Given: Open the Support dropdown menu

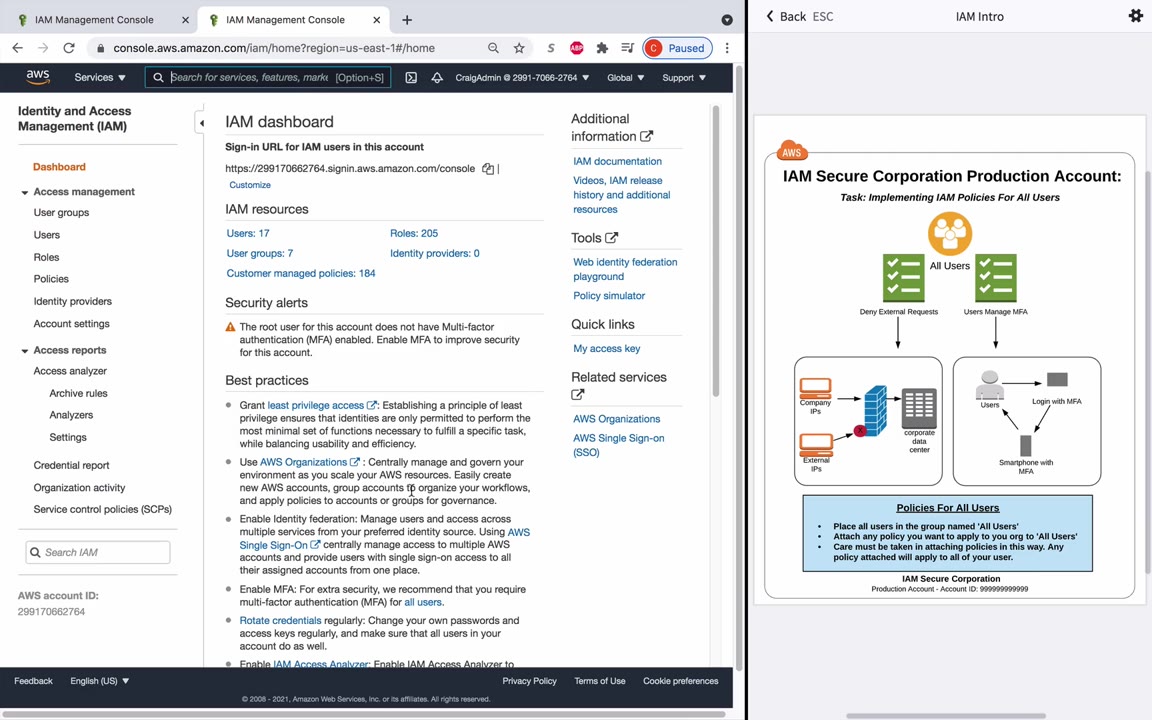Looking at the screenshot, I should 684,77.
